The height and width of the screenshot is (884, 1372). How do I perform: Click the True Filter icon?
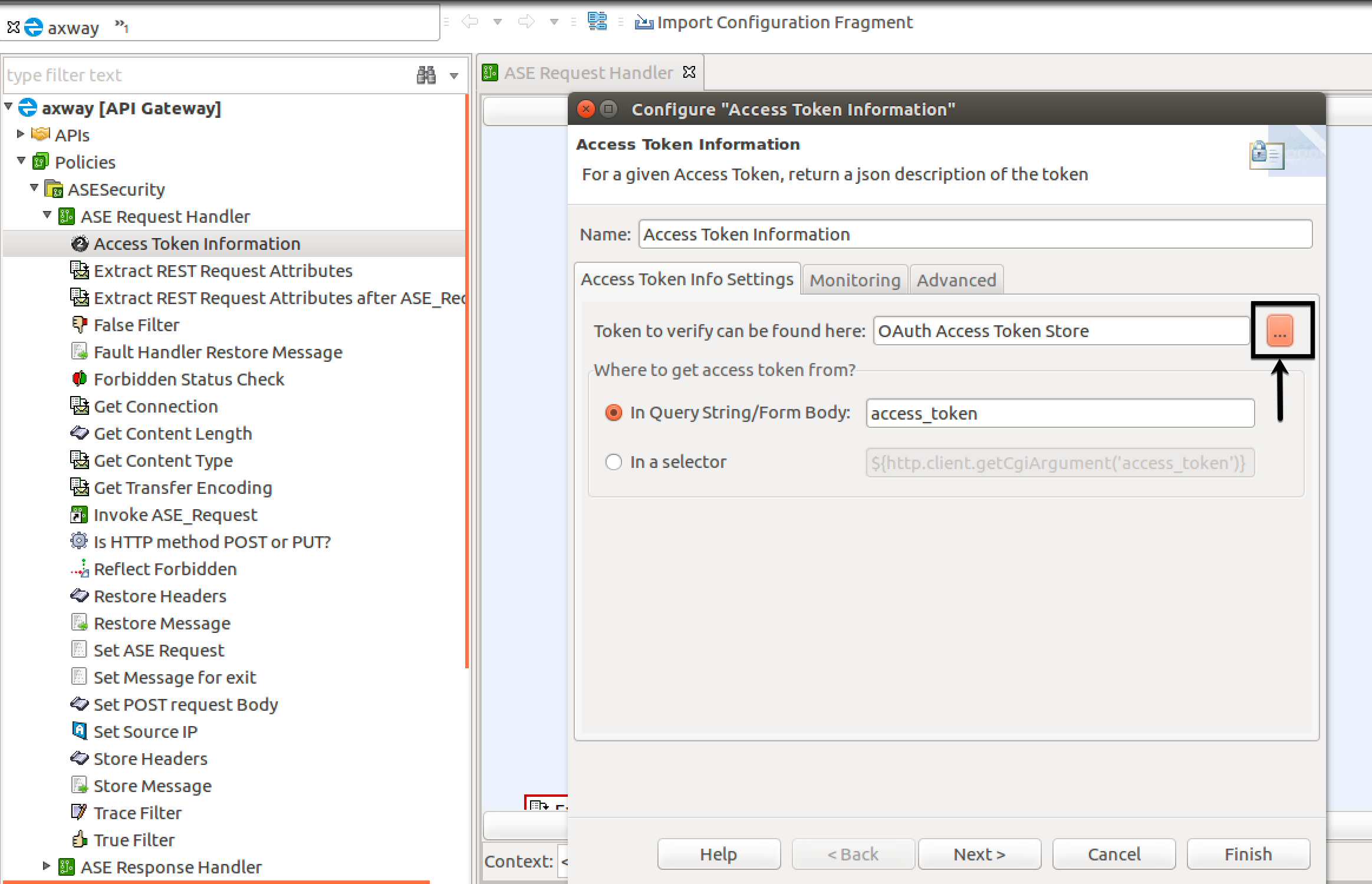click(x=77, y=838)
